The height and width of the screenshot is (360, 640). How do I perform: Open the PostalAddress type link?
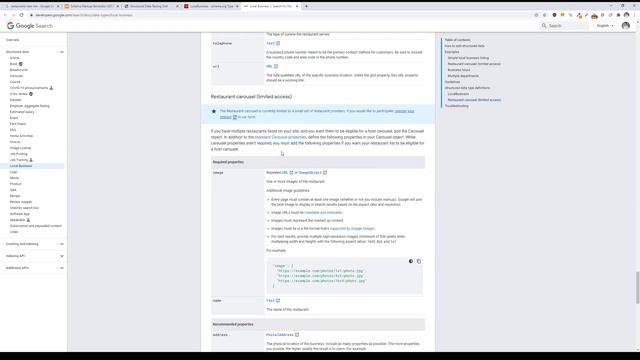point(280,335)
